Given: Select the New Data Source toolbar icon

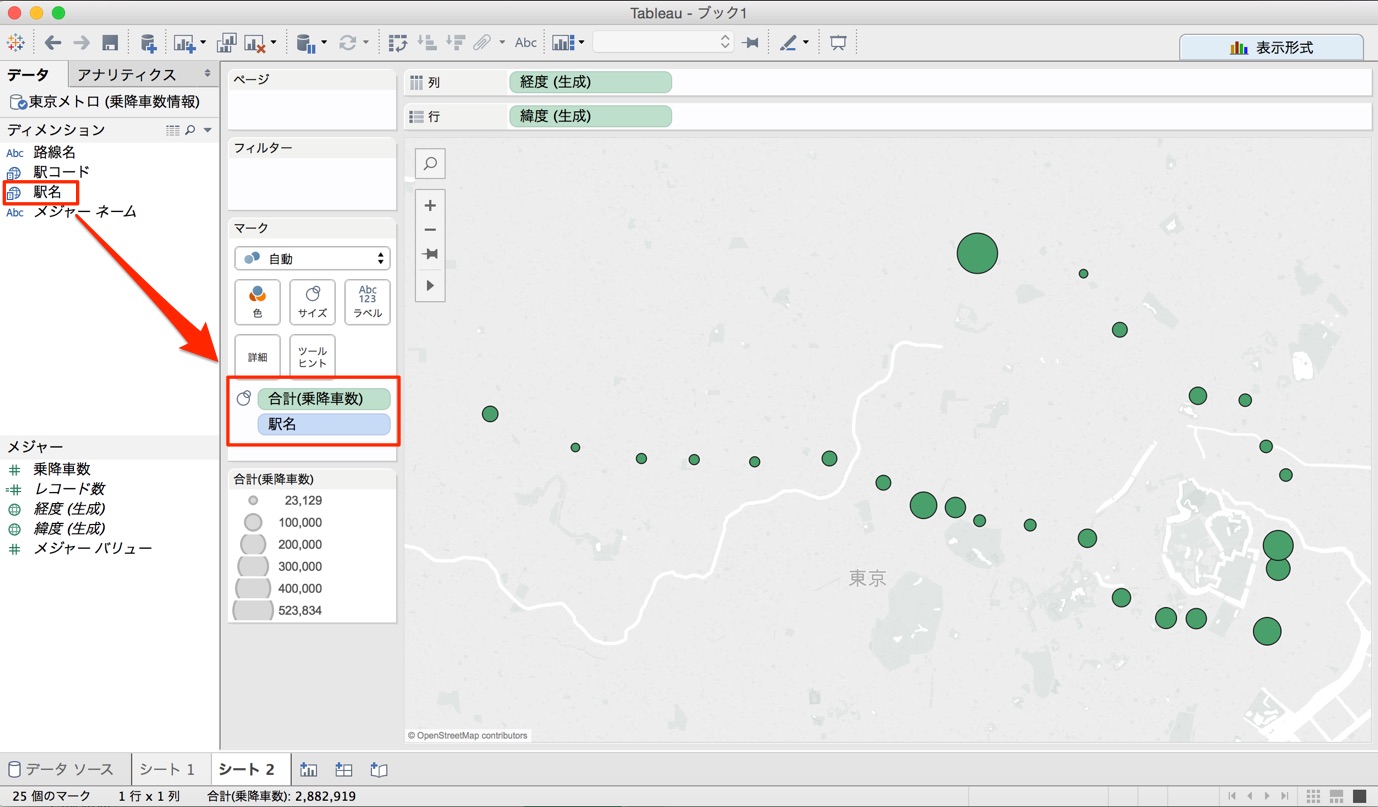Looking at the screenshot, I should (147, 42).
